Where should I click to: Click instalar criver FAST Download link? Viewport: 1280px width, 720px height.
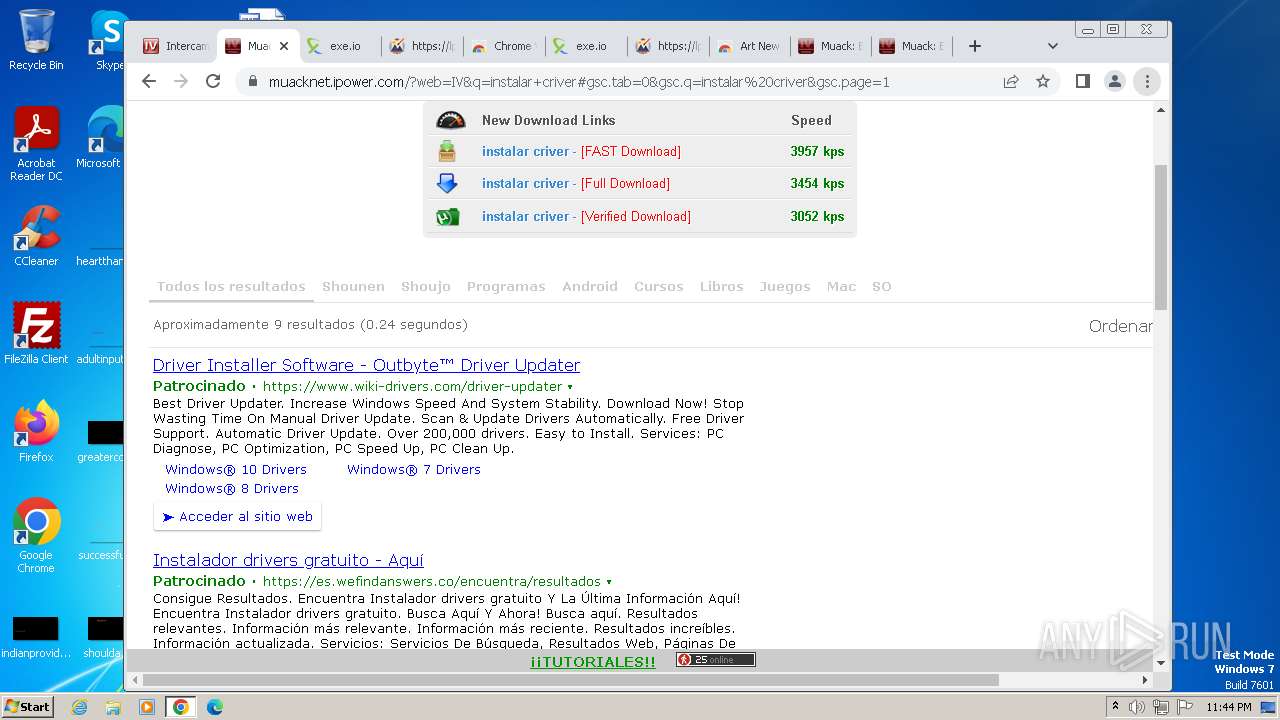[581, 151]
